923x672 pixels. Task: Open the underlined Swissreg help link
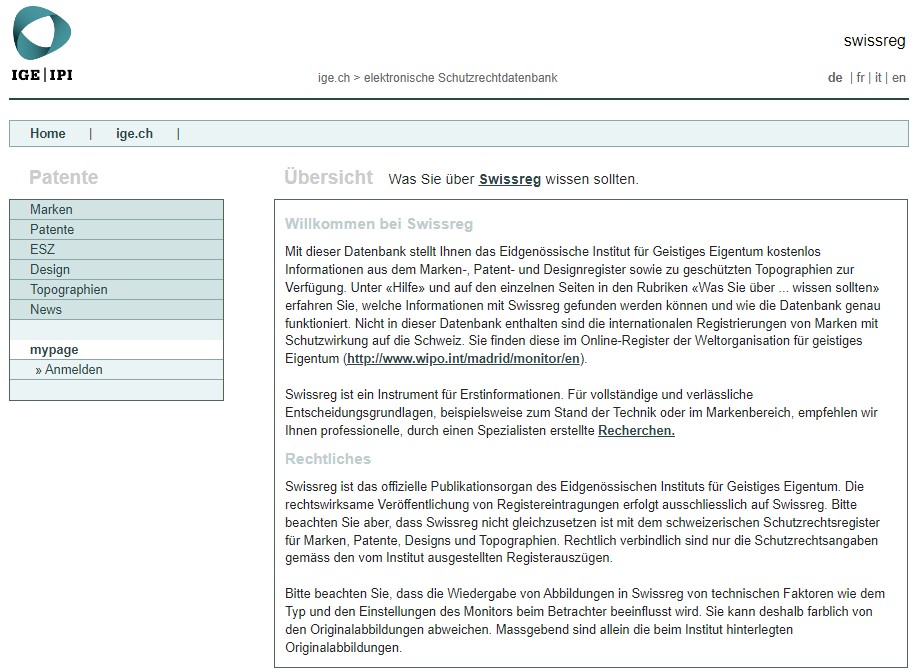(510, 179)
